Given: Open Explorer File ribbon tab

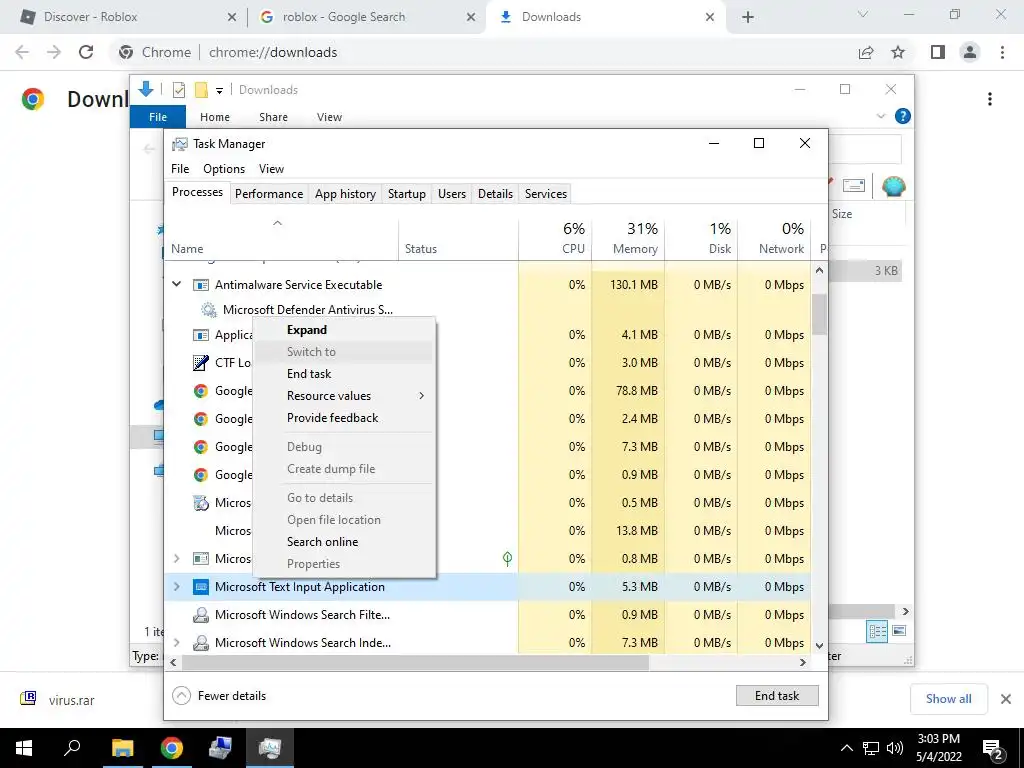Looking at the screenshot, I should click(158, 117).
